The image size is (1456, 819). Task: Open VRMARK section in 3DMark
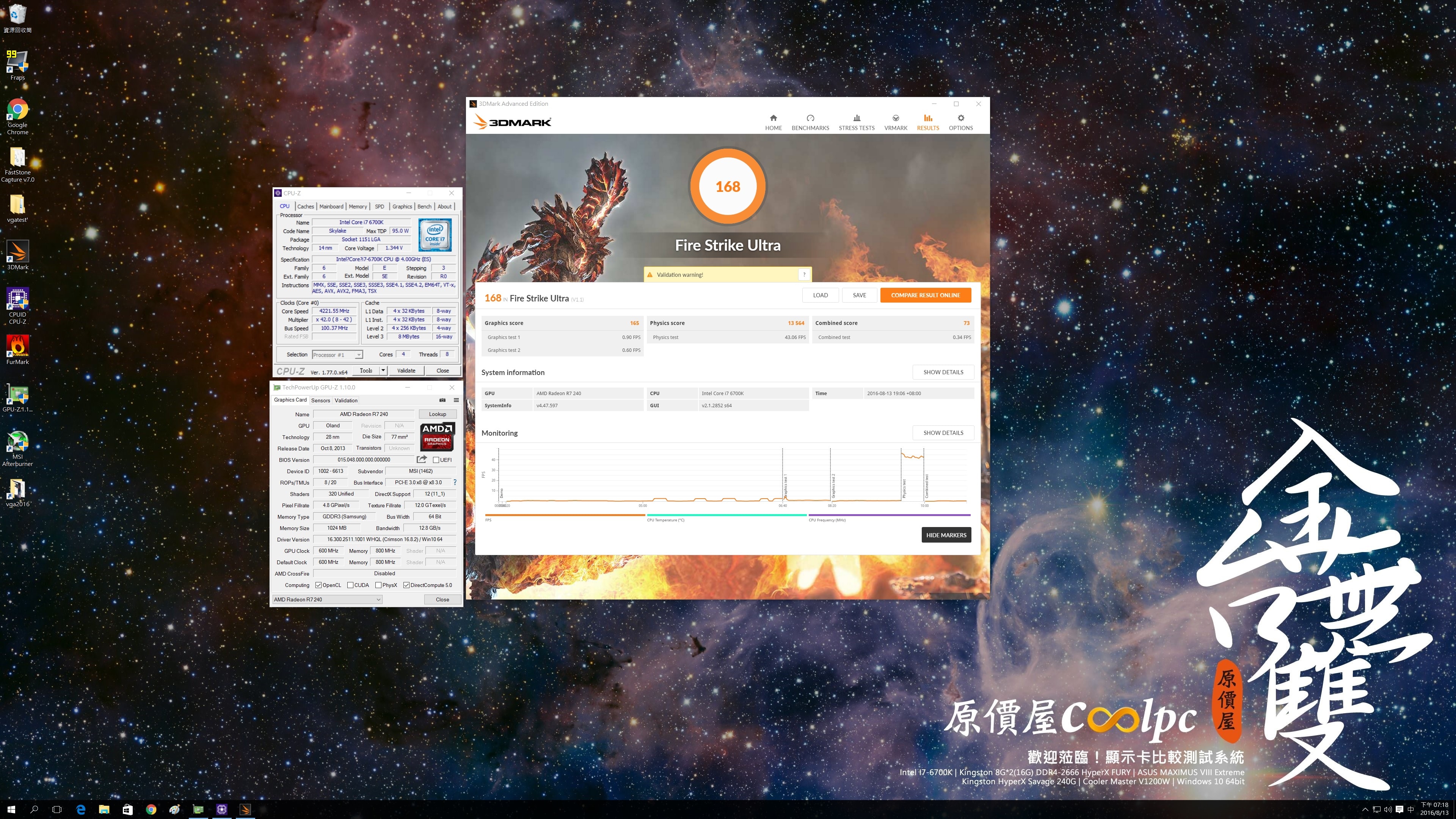point(895,122)
